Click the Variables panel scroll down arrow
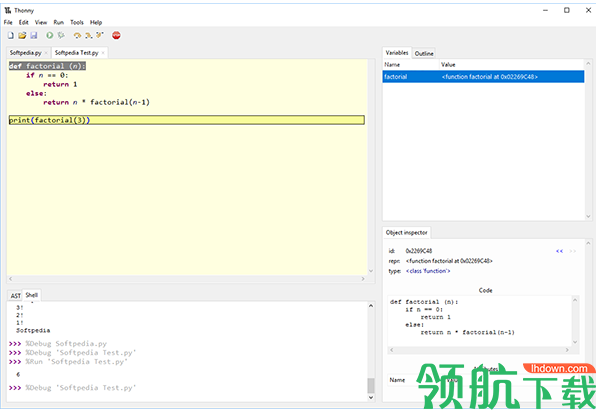This screenshot has width=596, height=416. (588, 216)
